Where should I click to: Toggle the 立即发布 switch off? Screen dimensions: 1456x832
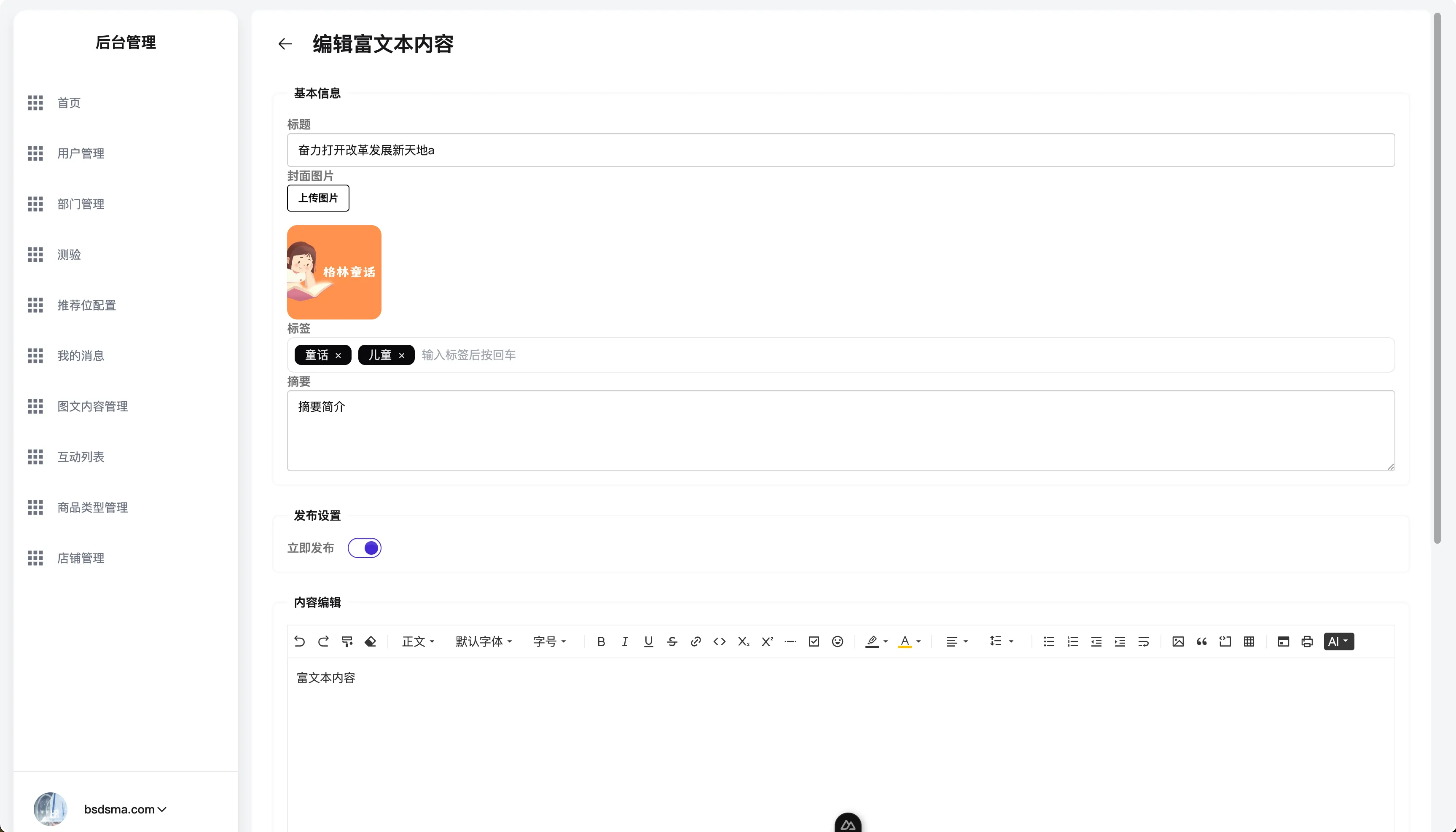[365, 548]
